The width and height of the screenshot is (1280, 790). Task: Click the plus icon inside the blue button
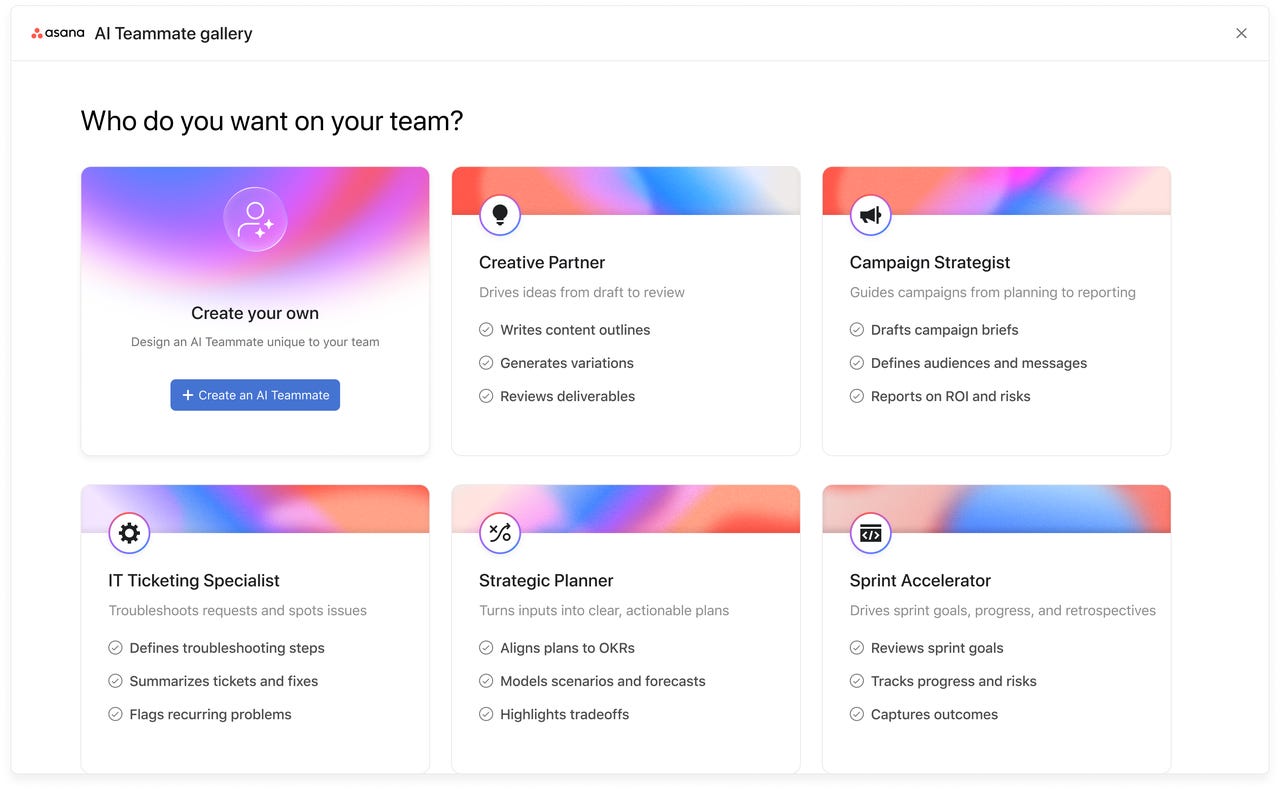186,395
